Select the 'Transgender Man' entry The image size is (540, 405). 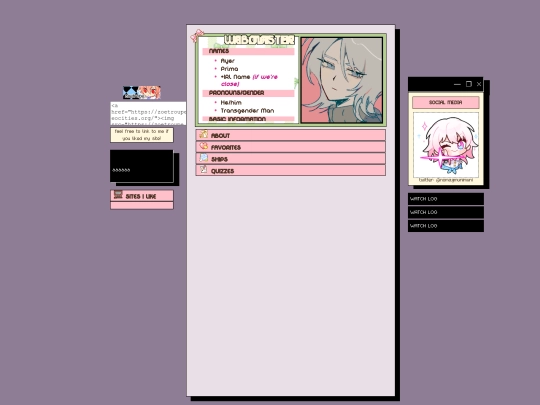tap(247, 111)
